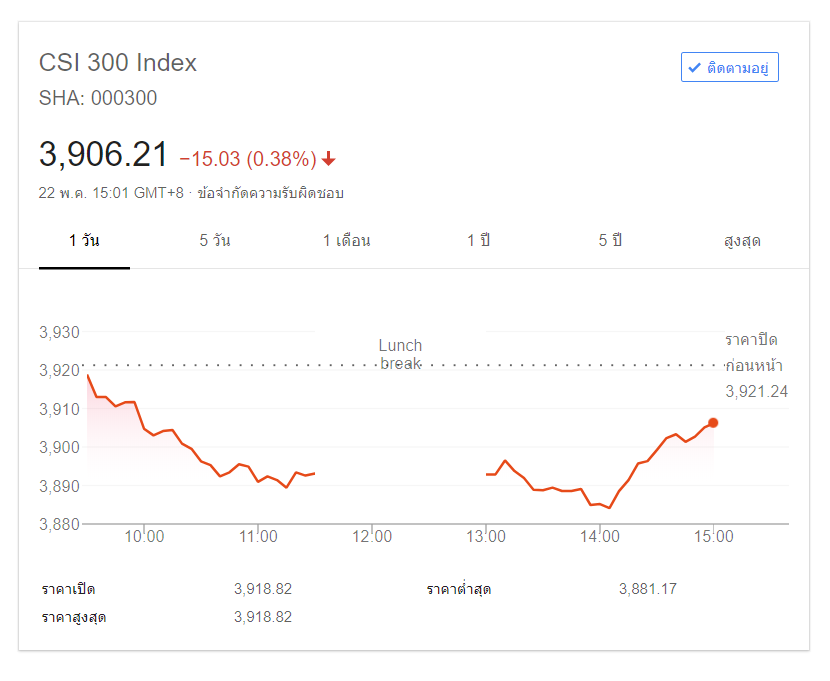Viewport: 830px width, 681px height.
Task: Toggle the ติดตามอยู่ follow button
Action: tap(729, 67)
